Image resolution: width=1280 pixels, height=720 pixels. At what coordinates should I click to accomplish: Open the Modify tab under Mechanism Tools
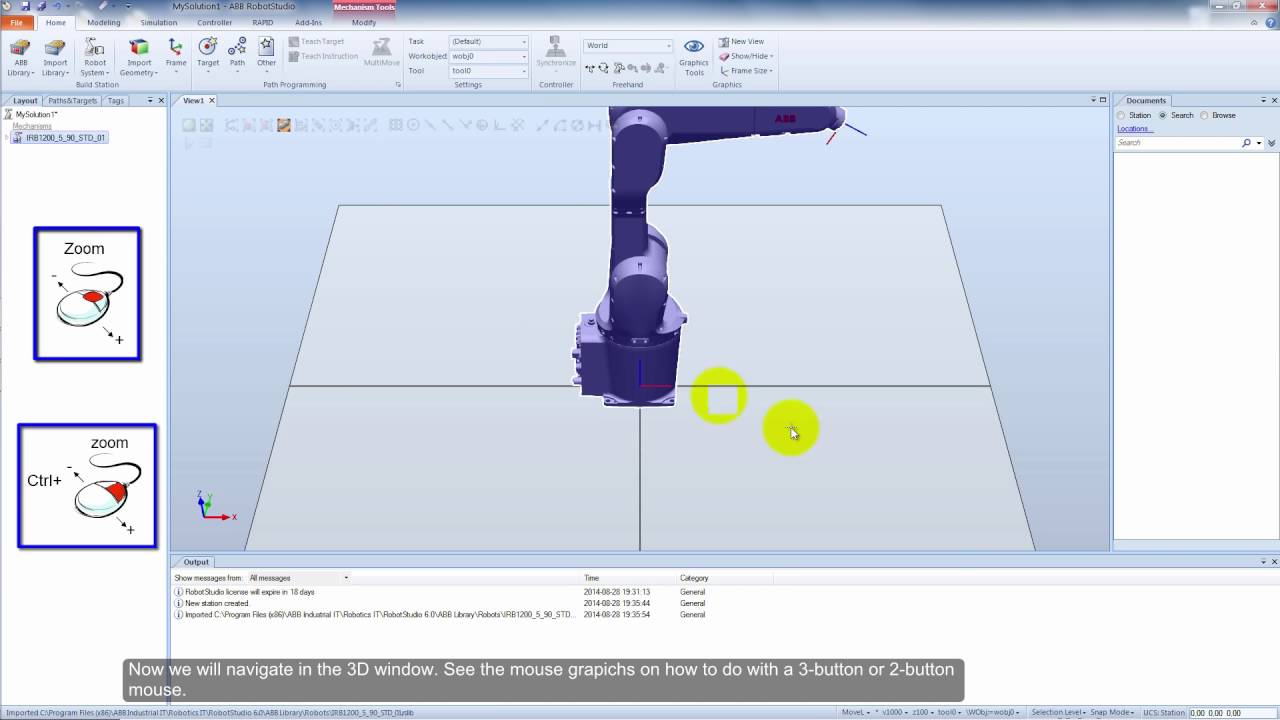[x=364, y=22]
